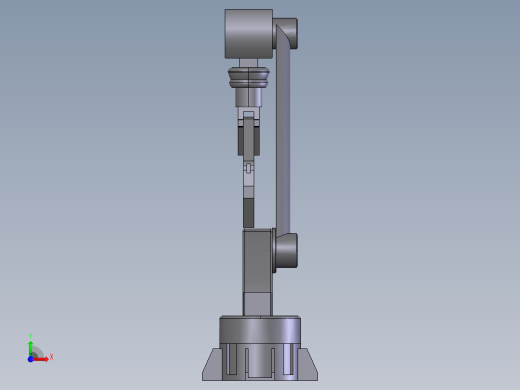Select the large cylinder at the arm's top
Image resolution: width=520 pixels, height=390 pixels.
[249, 34]
